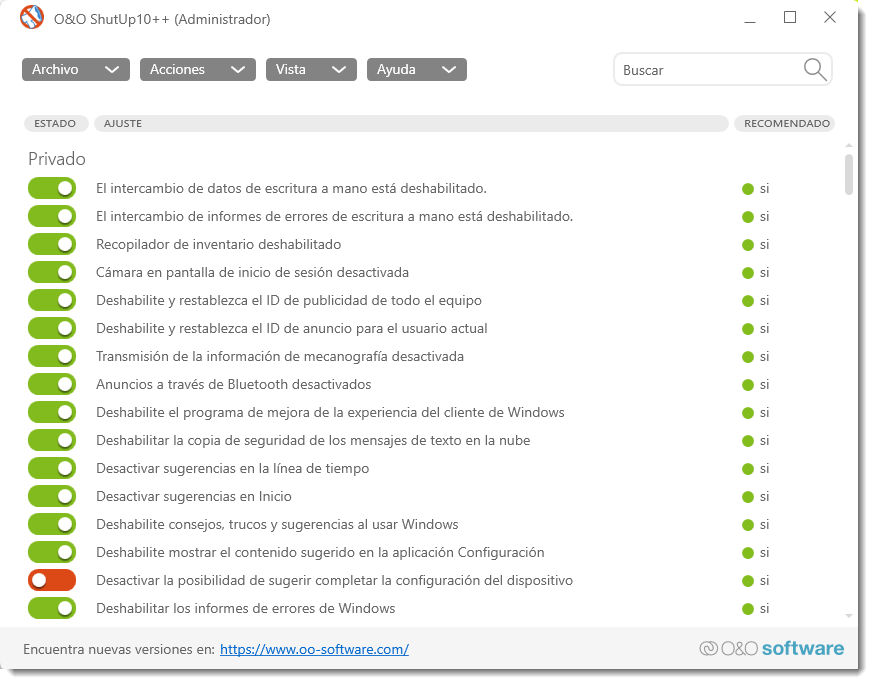Open the Archivo dropdown menu
Image resolution: width=873 pixels, height=684 pixels.
[x=76, y=70]
